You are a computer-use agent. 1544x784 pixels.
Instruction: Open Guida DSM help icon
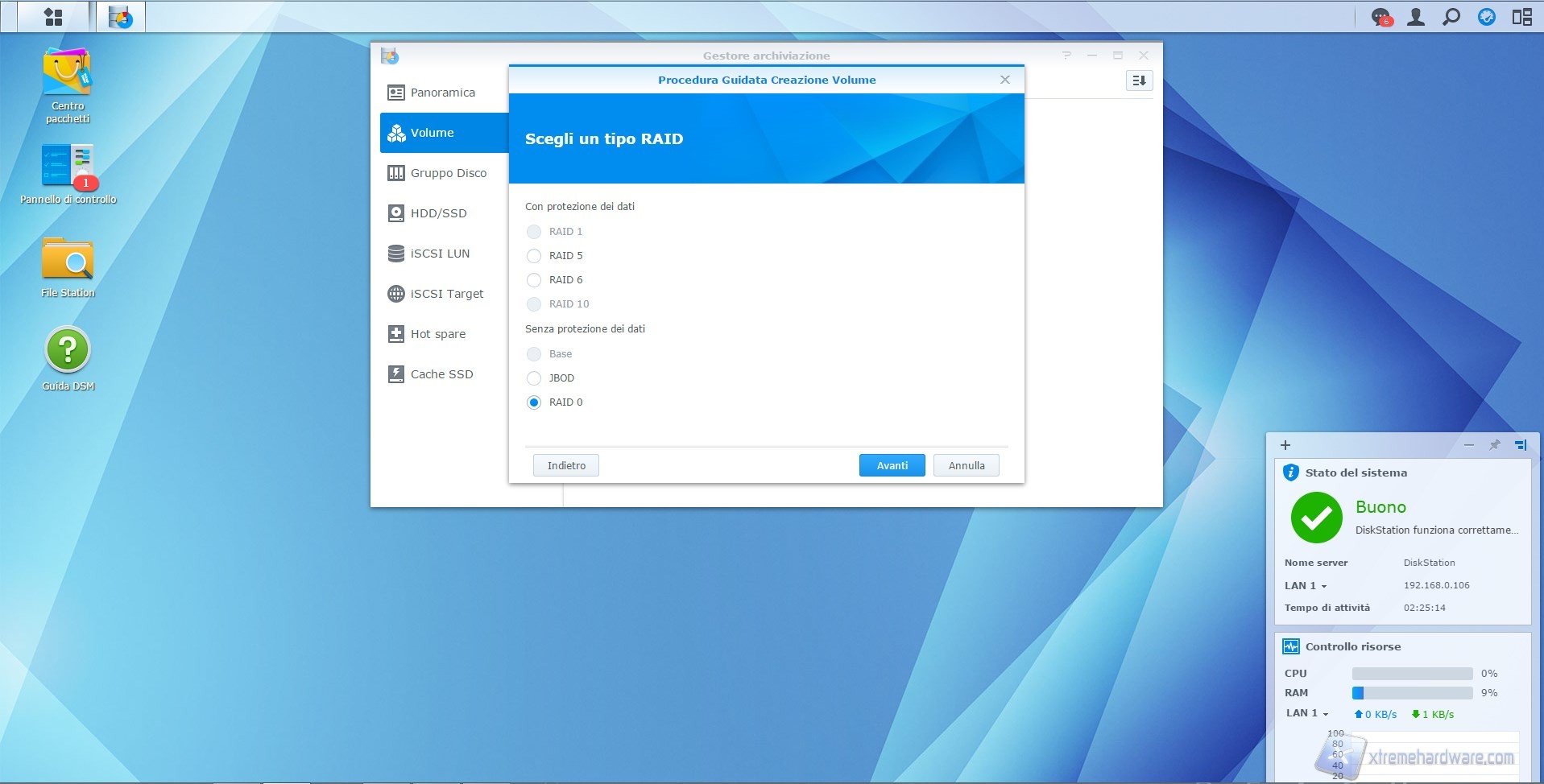pyautogui.click(x=68, y=350)
